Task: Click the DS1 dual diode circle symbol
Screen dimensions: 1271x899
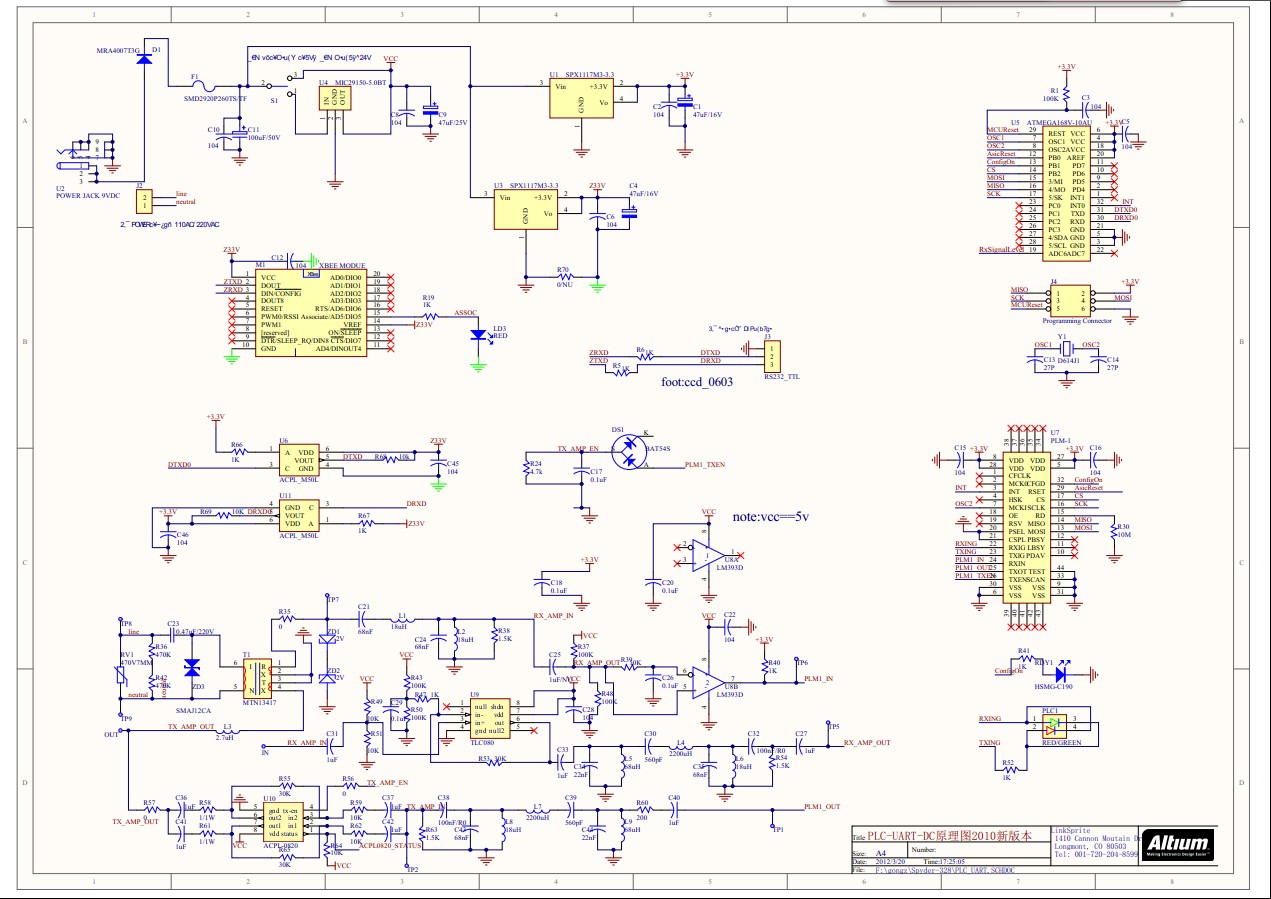Action: click(x=629, y=452)
